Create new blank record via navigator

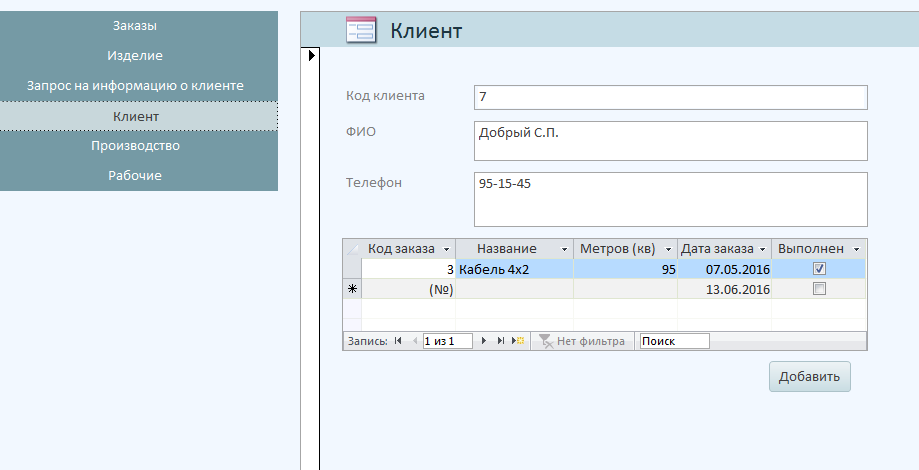tap(517, 341)
